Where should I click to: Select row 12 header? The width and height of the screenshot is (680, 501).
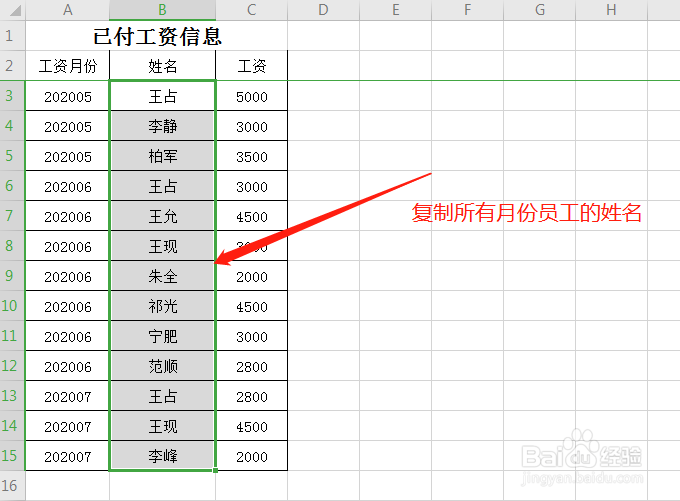pos(12,366)
